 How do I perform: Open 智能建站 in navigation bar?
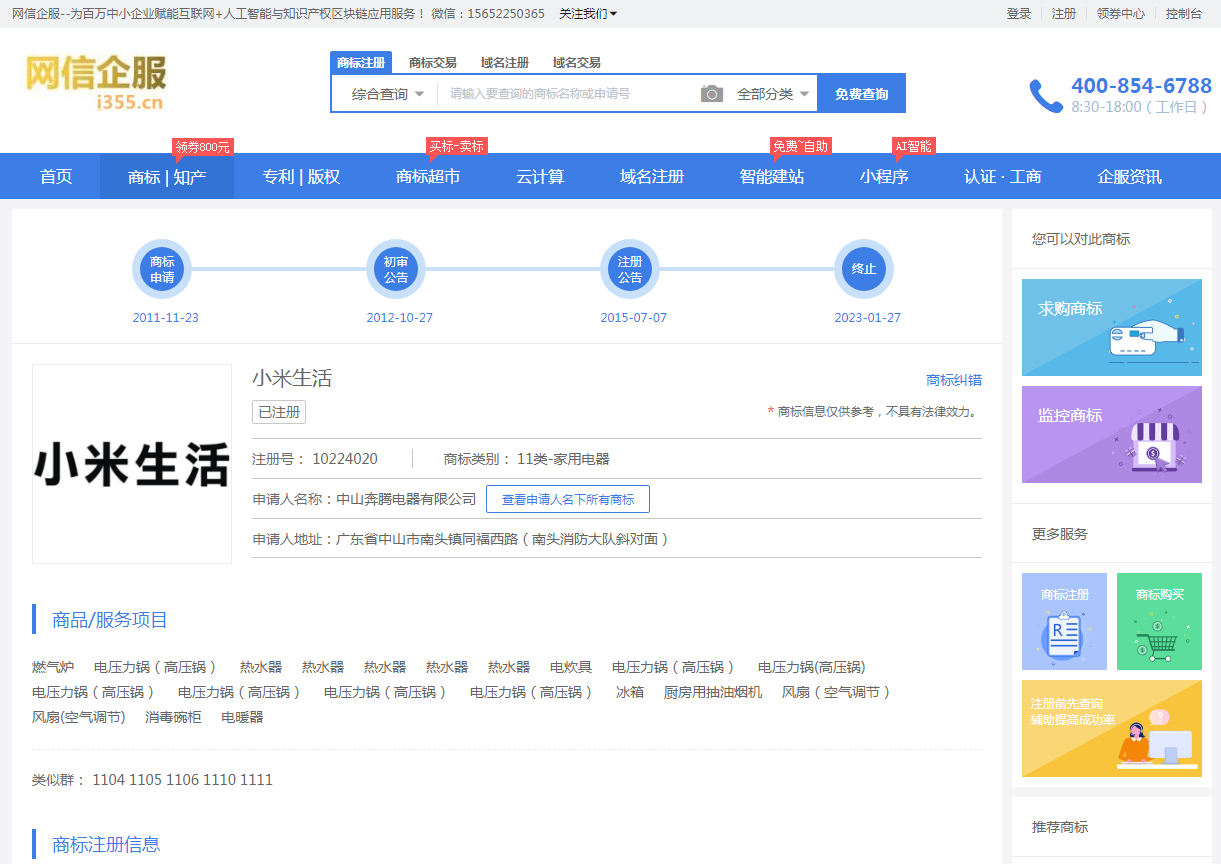click(772, 176)
